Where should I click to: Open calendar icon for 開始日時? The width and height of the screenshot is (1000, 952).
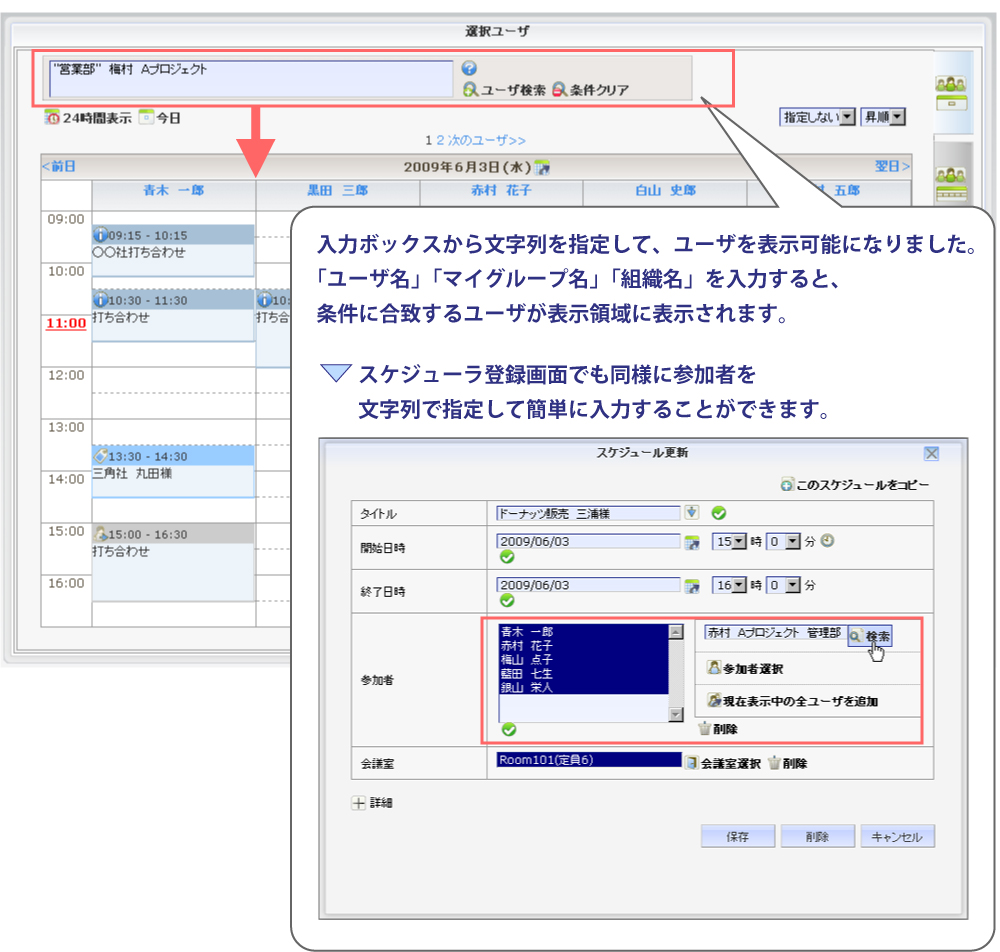[692, 543]
